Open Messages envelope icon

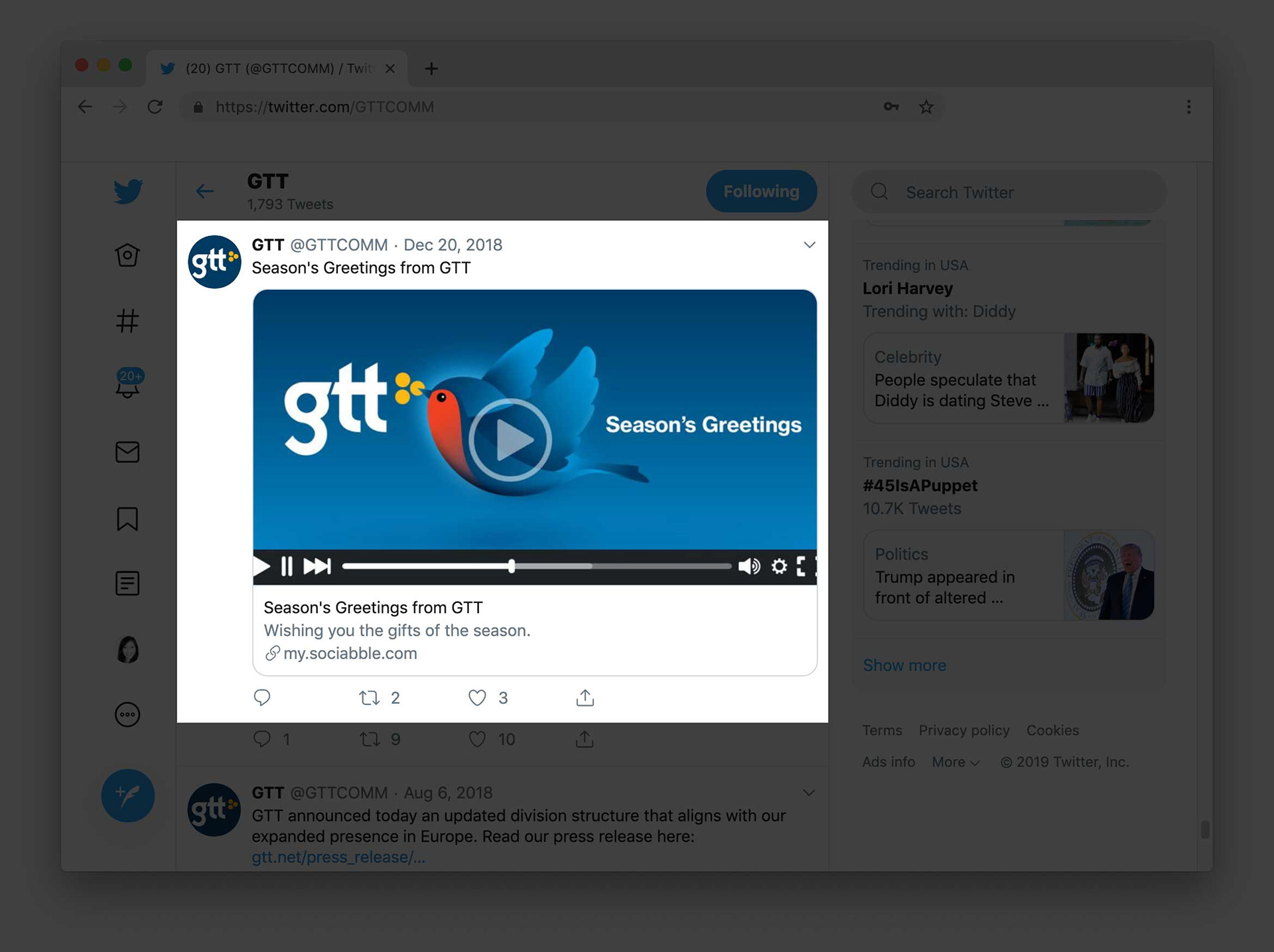pos(127,452)
